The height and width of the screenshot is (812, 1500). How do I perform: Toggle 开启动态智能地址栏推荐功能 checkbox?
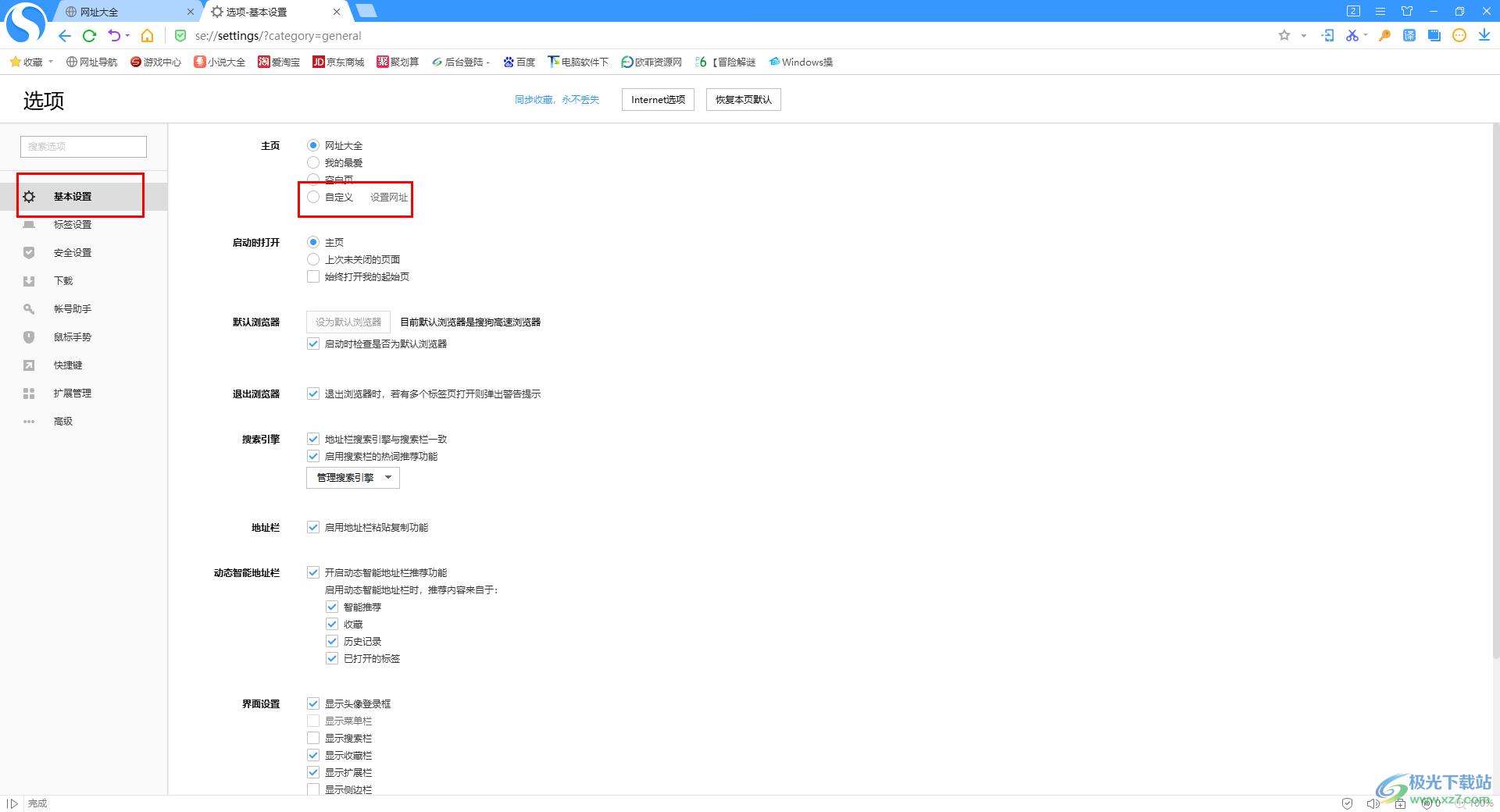pos(313,572)
